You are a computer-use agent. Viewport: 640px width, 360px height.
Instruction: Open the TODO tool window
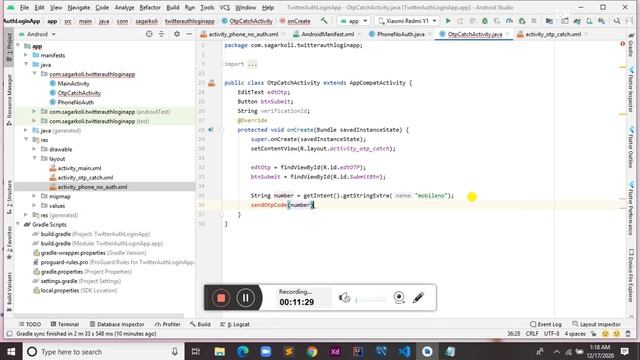point(30,324)
